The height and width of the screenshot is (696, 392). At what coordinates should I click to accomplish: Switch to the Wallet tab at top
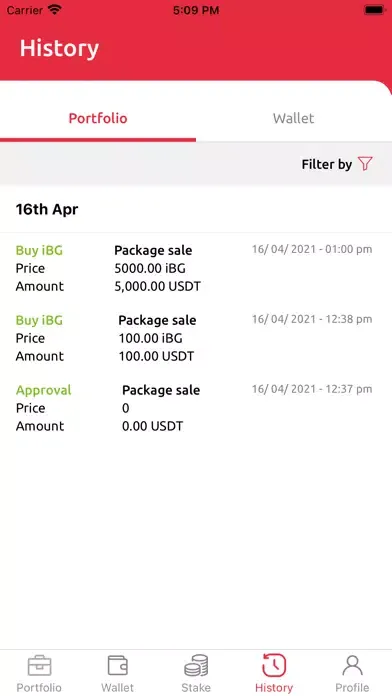pyautogui.click(x=293, y=118)
